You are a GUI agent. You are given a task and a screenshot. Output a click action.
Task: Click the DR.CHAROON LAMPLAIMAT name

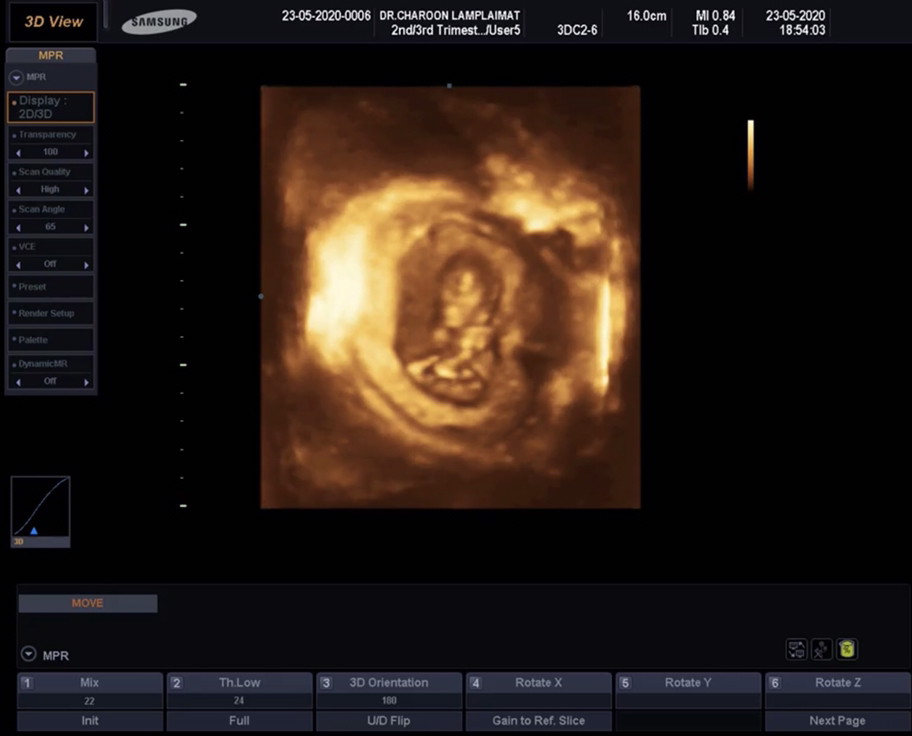point(450,16)
